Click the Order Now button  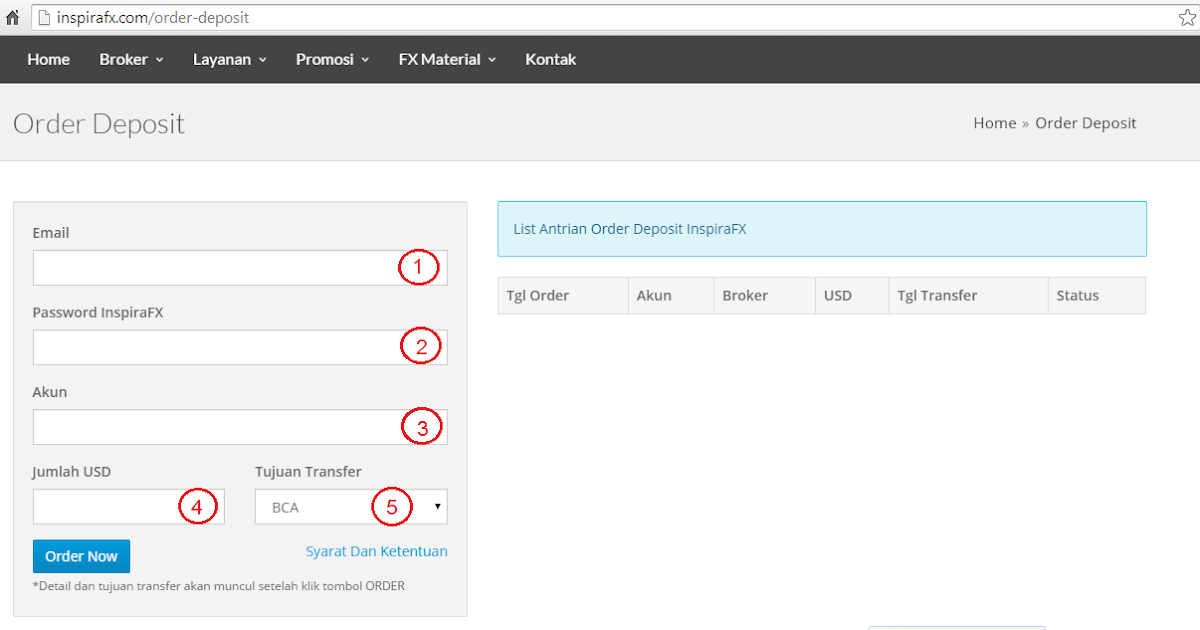pos(81,556)
